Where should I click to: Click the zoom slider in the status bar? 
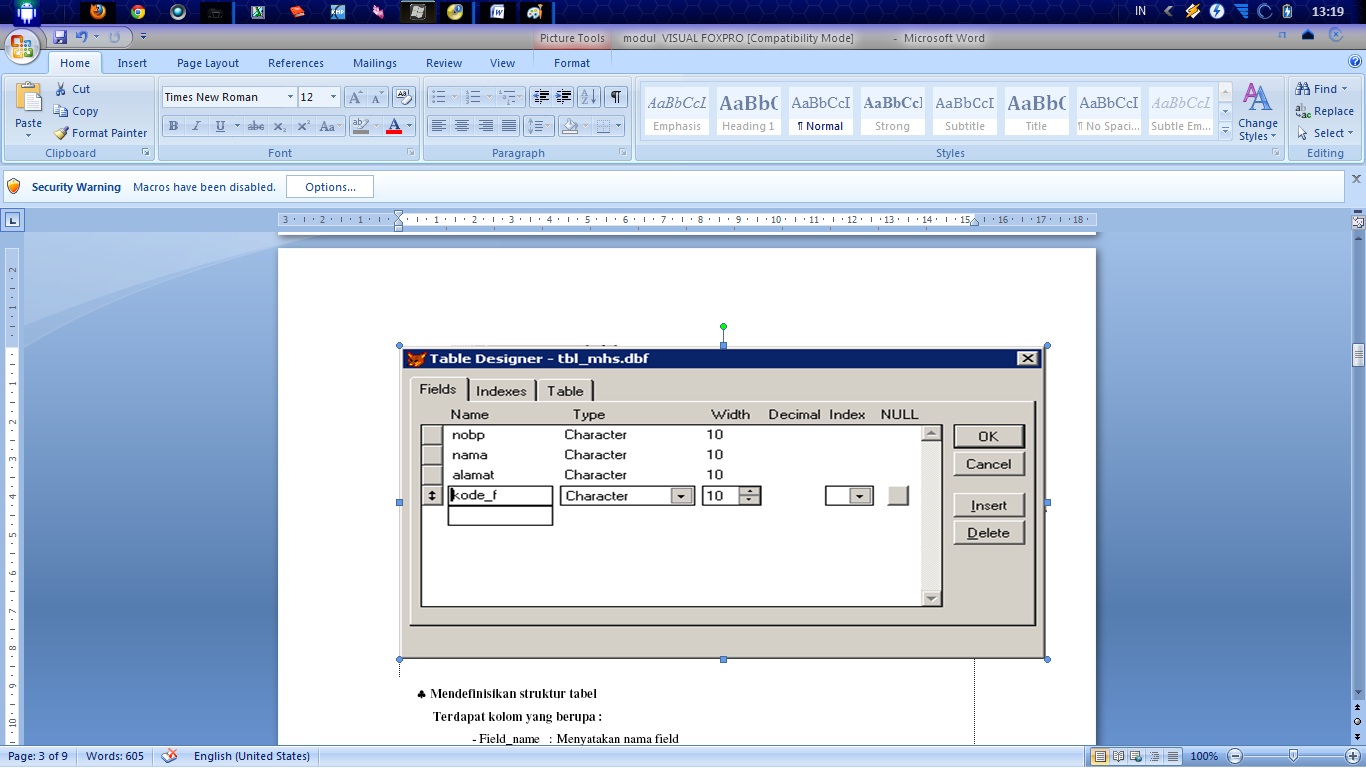pos(1293,756)
